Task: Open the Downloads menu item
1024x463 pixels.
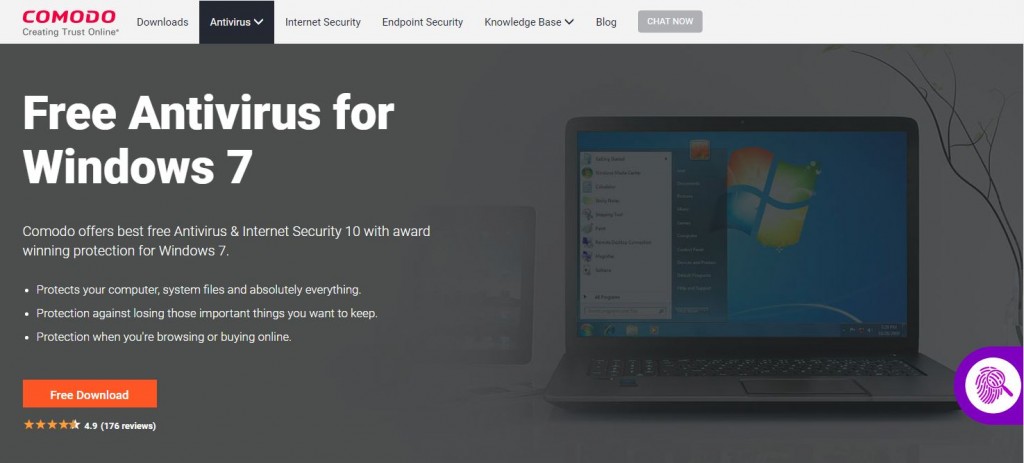Action: [163, 22]
